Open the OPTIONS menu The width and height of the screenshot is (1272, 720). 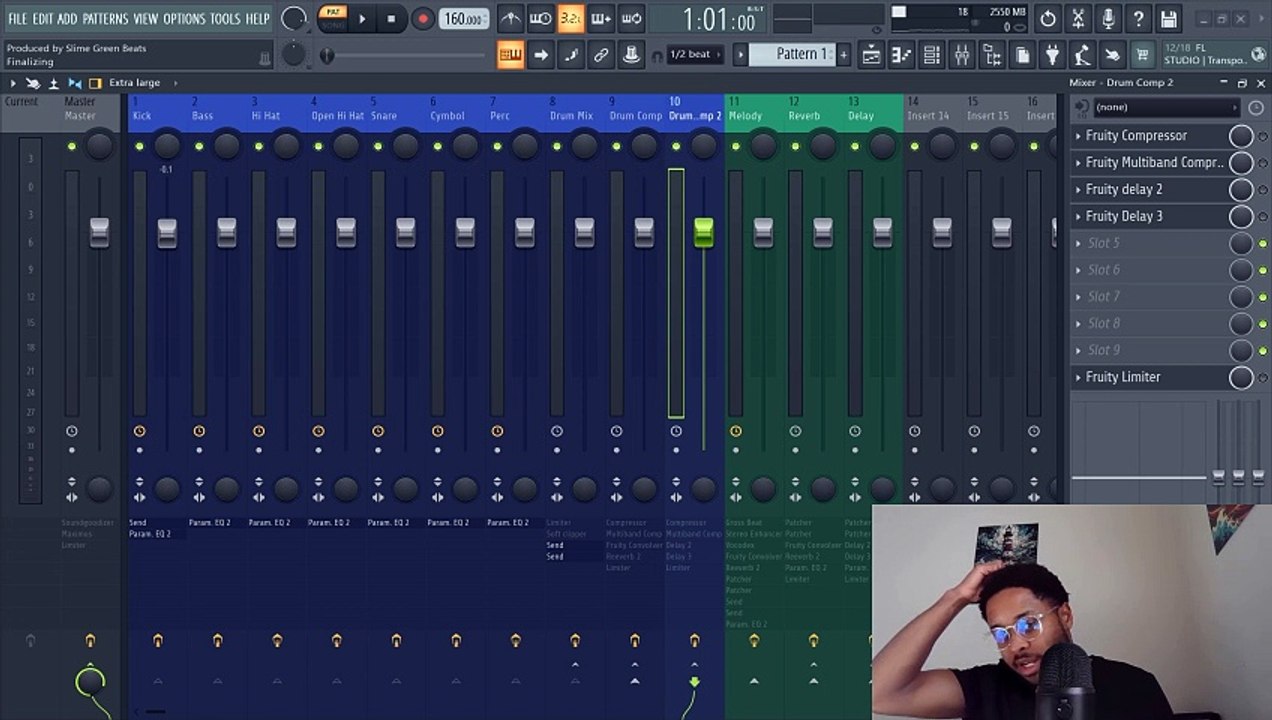pyautogui.click(x=184, y=19)
